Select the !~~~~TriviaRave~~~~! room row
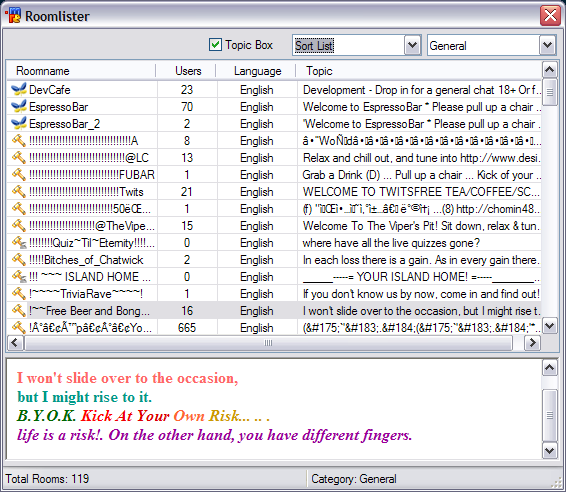The height and width of the screenshot is (492, 566). (274, 294)
